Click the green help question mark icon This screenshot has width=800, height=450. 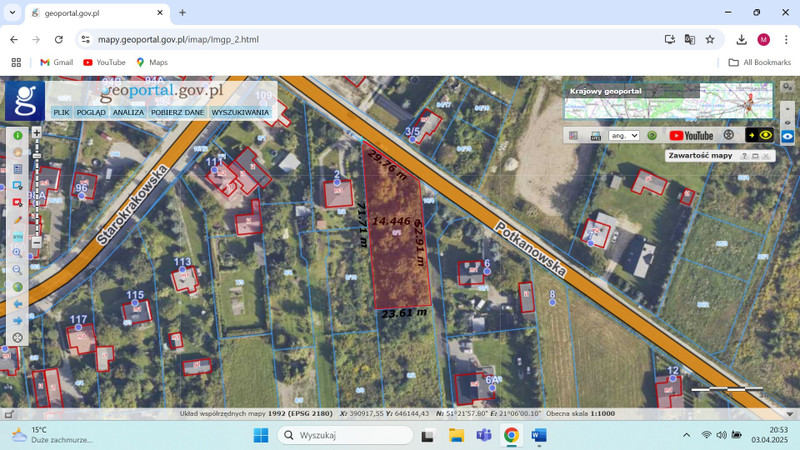point(652,136)
